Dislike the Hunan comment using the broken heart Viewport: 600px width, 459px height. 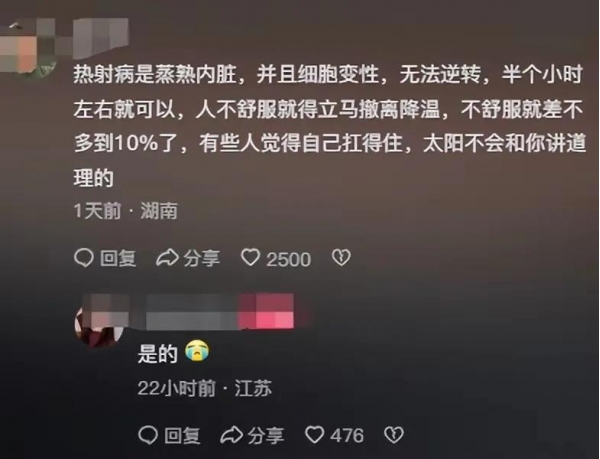341,258
